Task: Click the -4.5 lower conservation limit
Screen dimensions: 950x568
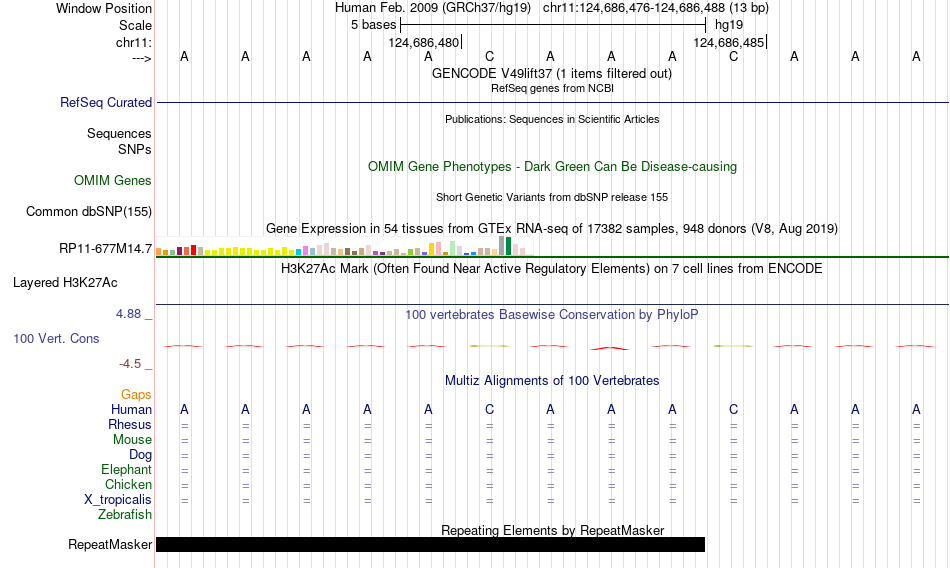Action: click(x=130, y=364)
